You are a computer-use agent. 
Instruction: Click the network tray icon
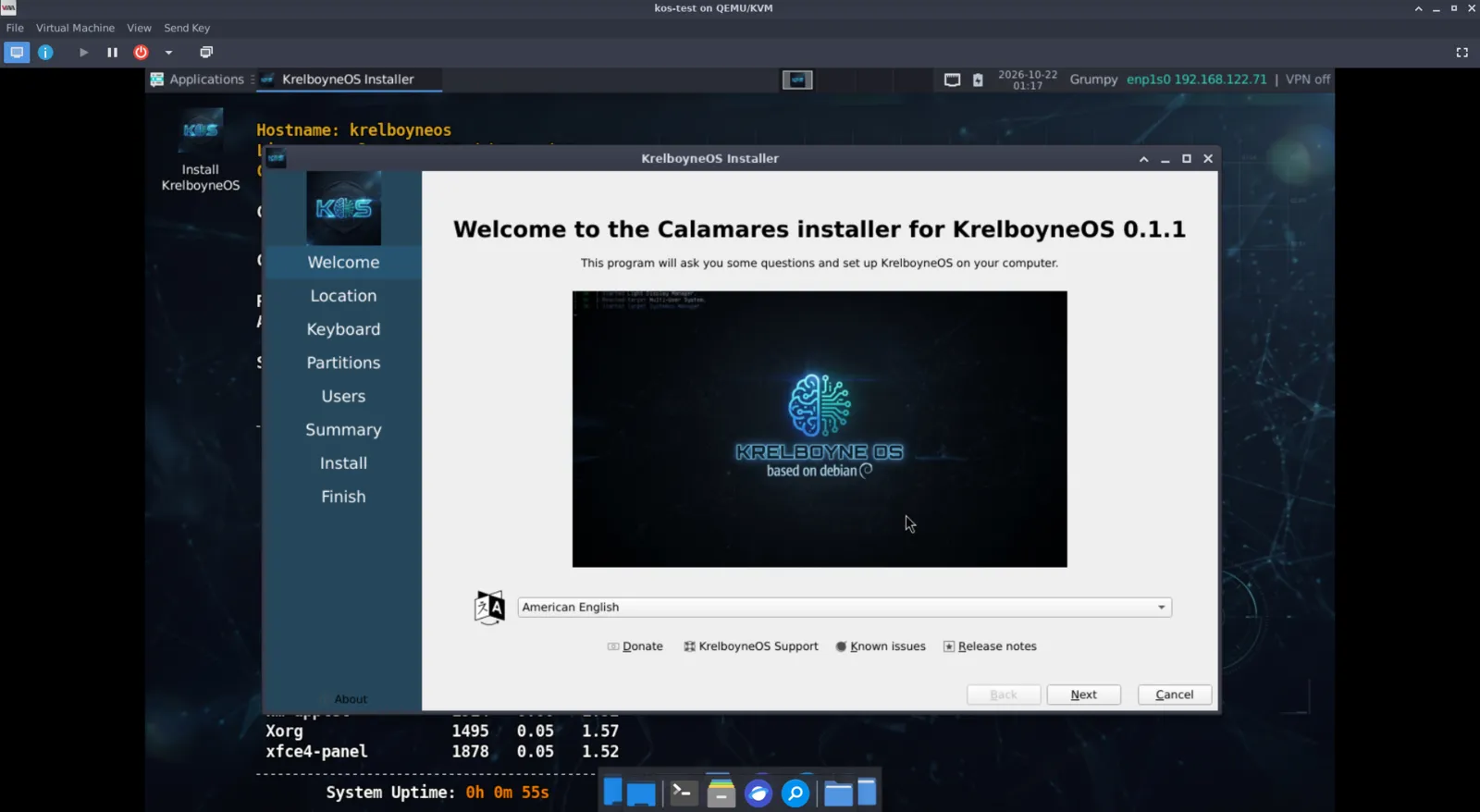pos(952,80)
